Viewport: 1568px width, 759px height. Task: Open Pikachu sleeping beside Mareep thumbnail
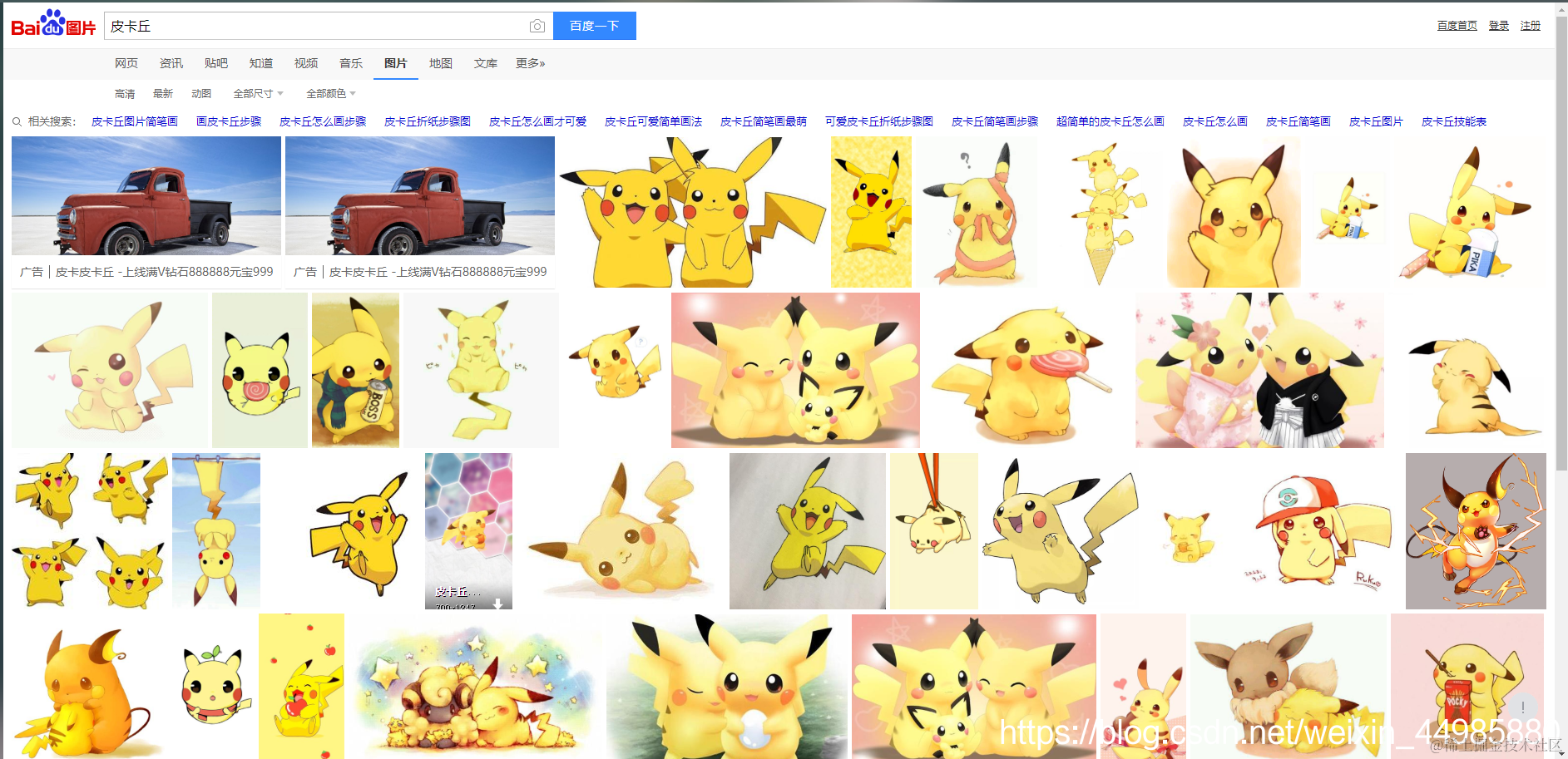pos(475,686)
